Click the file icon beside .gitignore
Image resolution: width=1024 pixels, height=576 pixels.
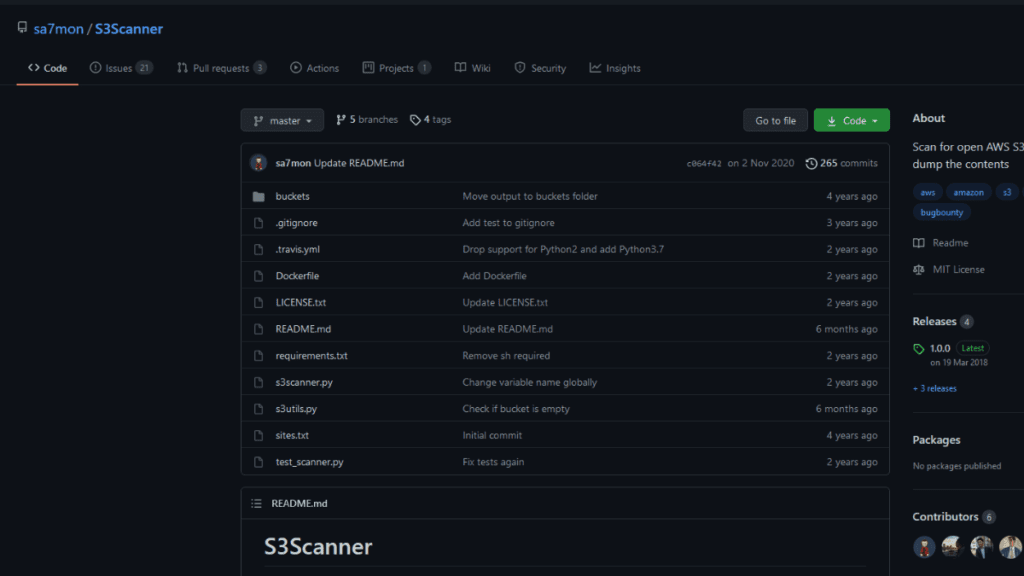(259, 223)
